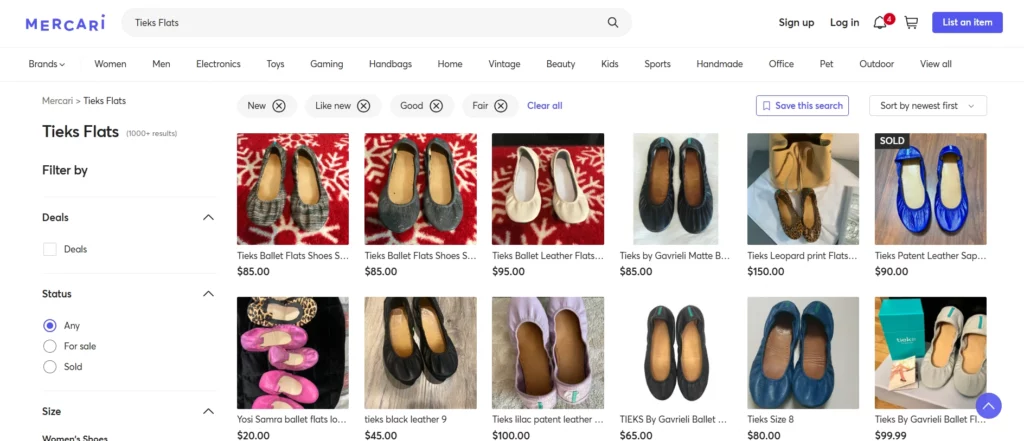
Task: Open the Tieks By Gavrieli $99.99 listing
Action: coord(931,353)
